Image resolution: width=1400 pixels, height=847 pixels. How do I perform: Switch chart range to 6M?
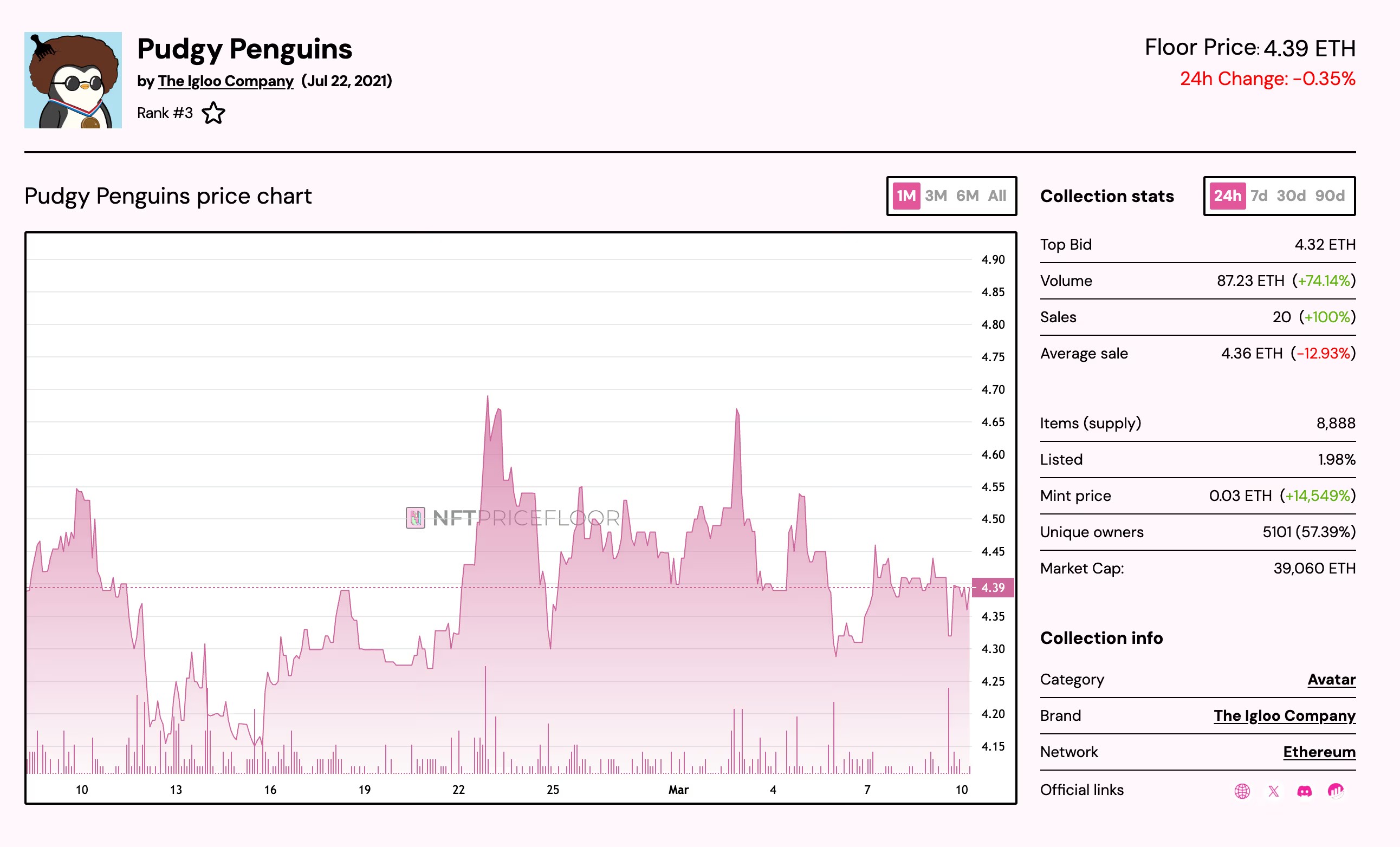[966, 196]
